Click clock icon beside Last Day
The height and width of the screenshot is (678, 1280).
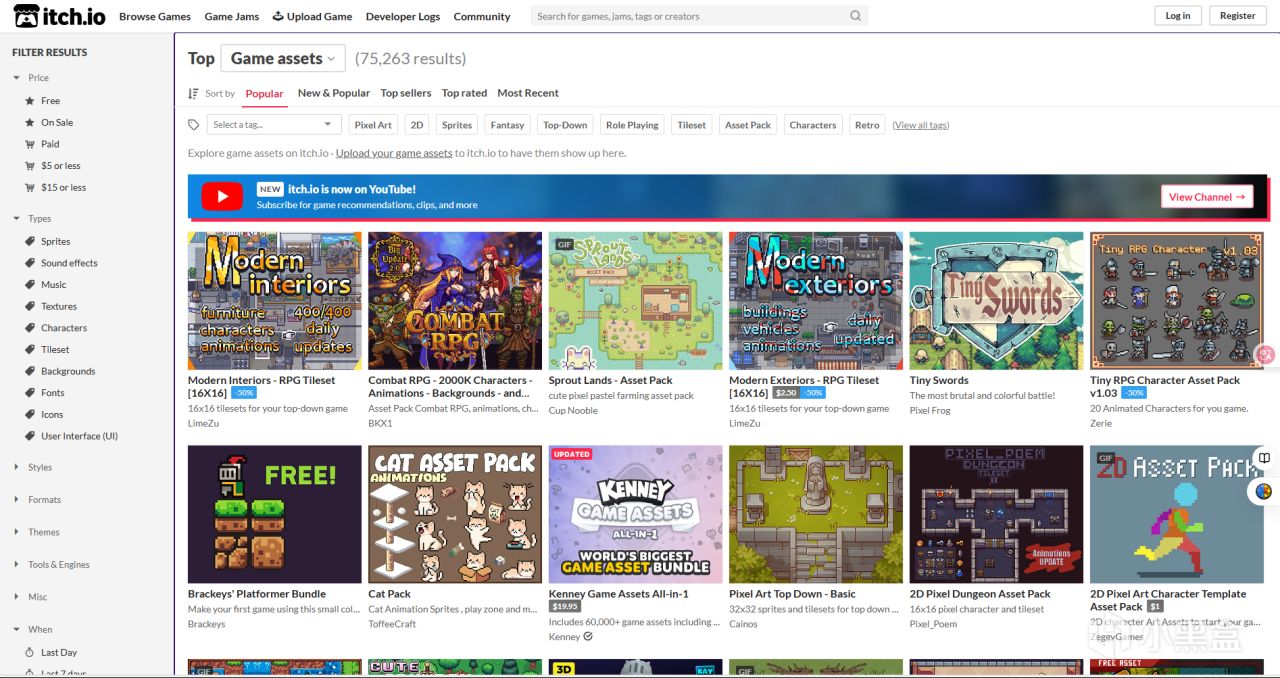pos(30,653)
